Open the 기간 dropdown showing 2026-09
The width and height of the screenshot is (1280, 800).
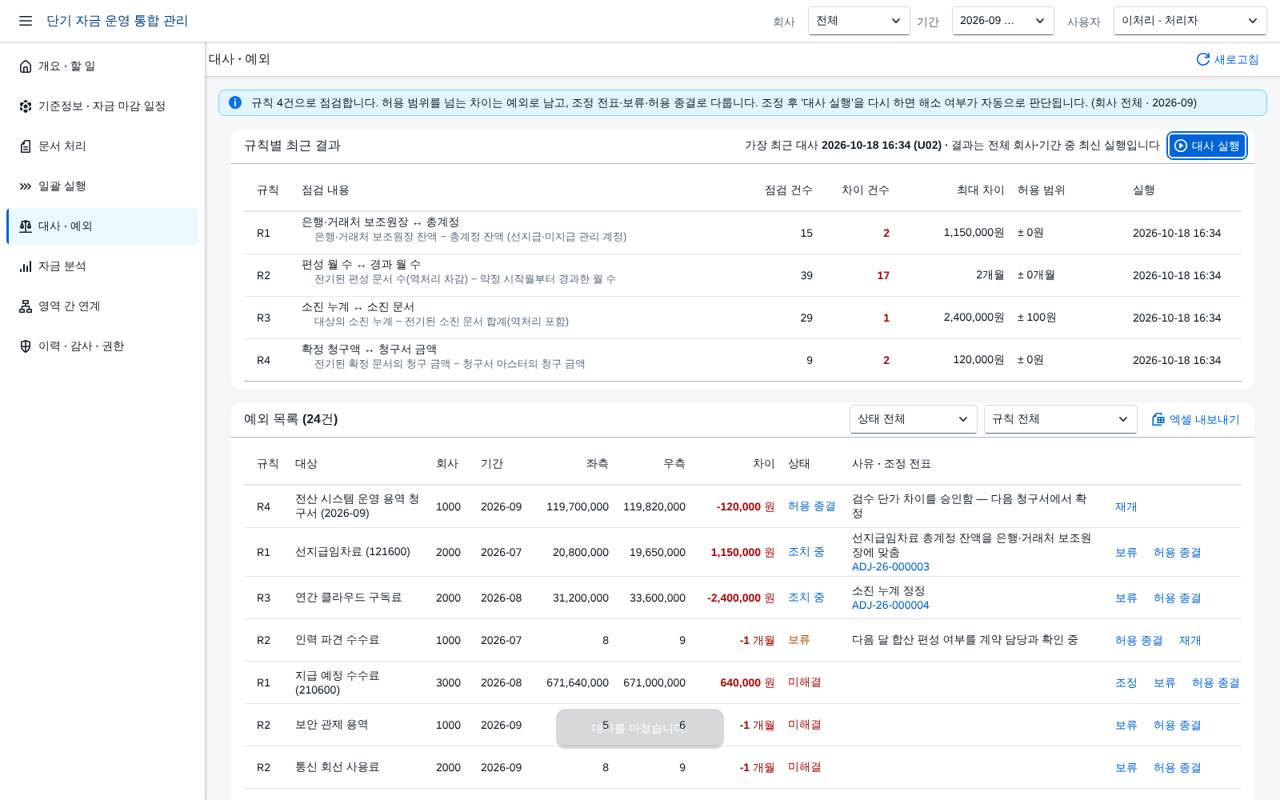(1003, 21)
